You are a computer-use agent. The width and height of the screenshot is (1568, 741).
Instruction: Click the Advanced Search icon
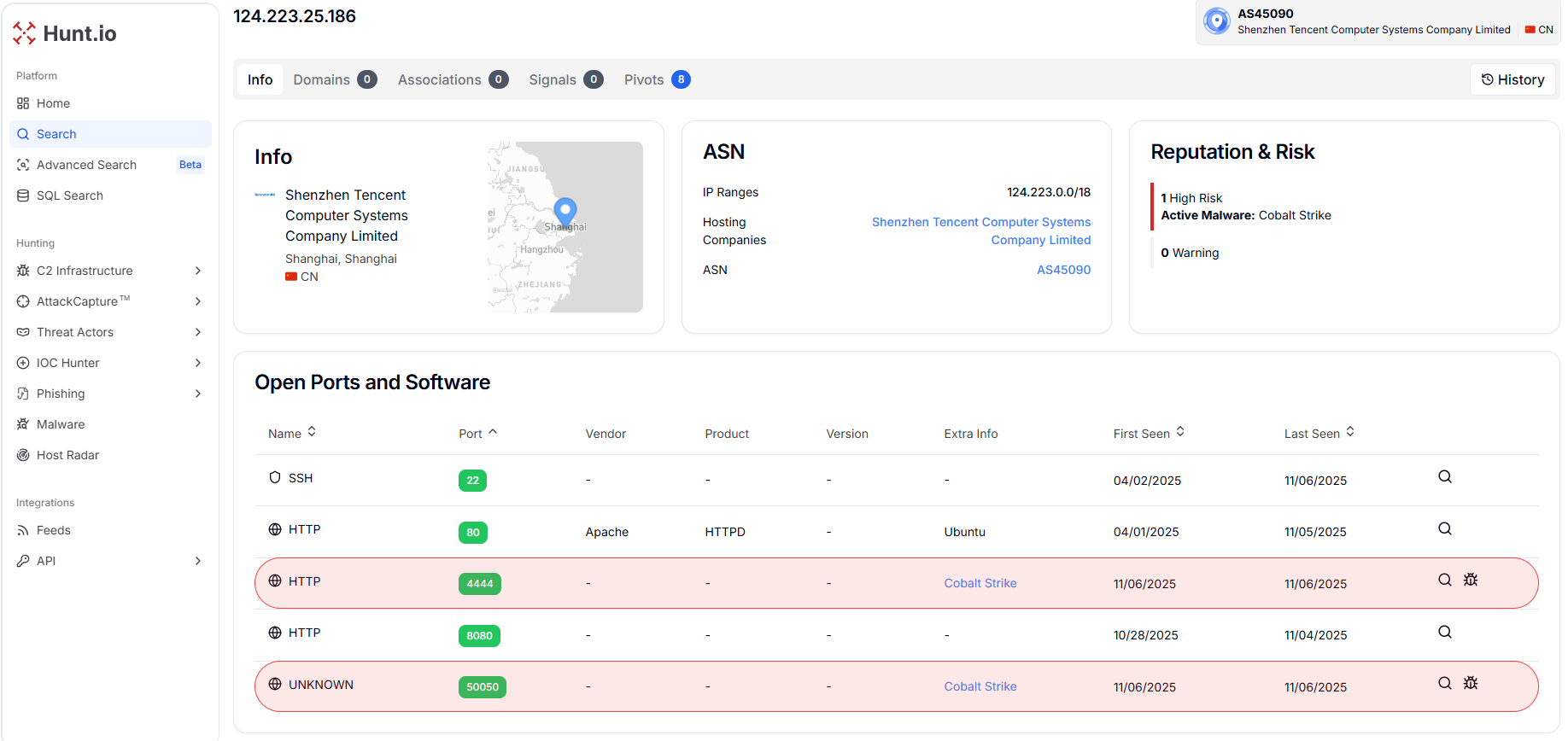pyautogui.click(x=23, y=165)
